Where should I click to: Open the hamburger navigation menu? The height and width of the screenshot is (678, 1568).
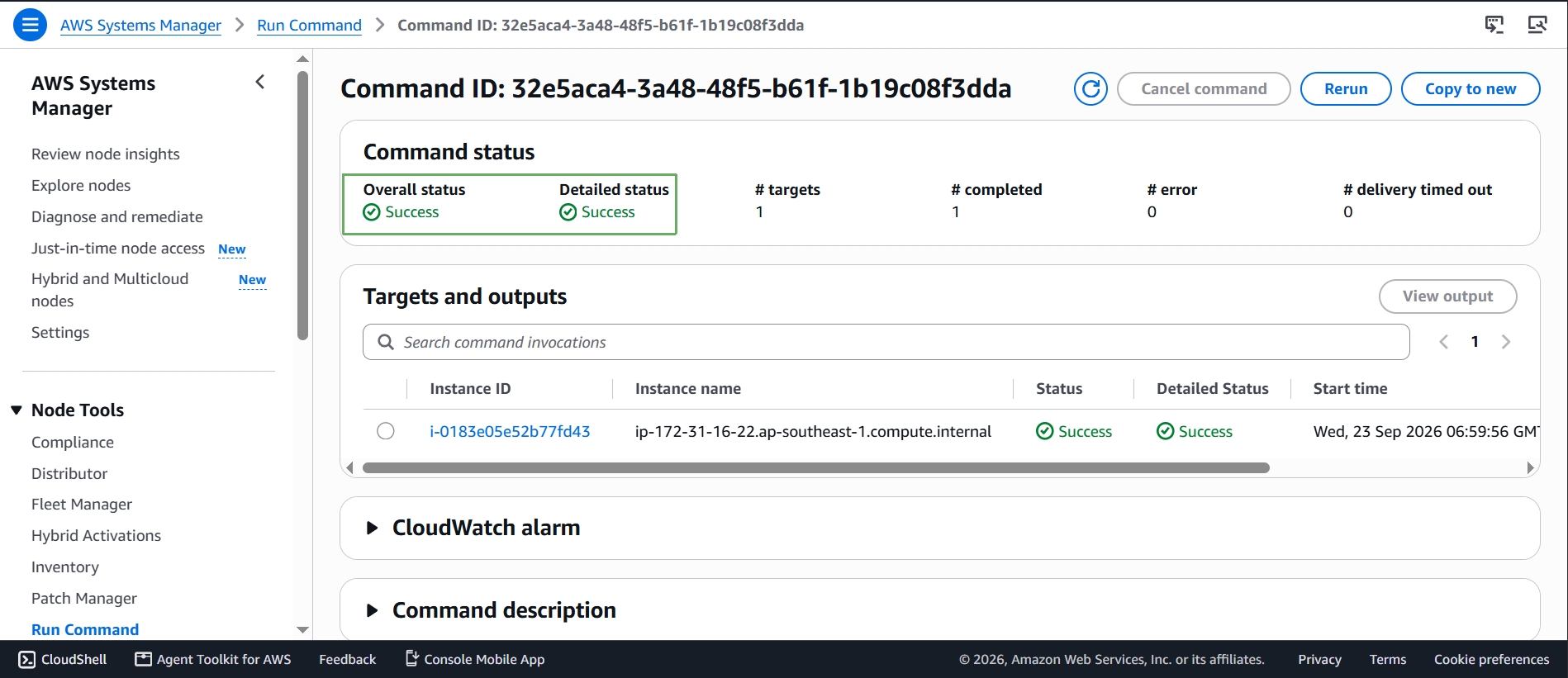coord(30,25)
